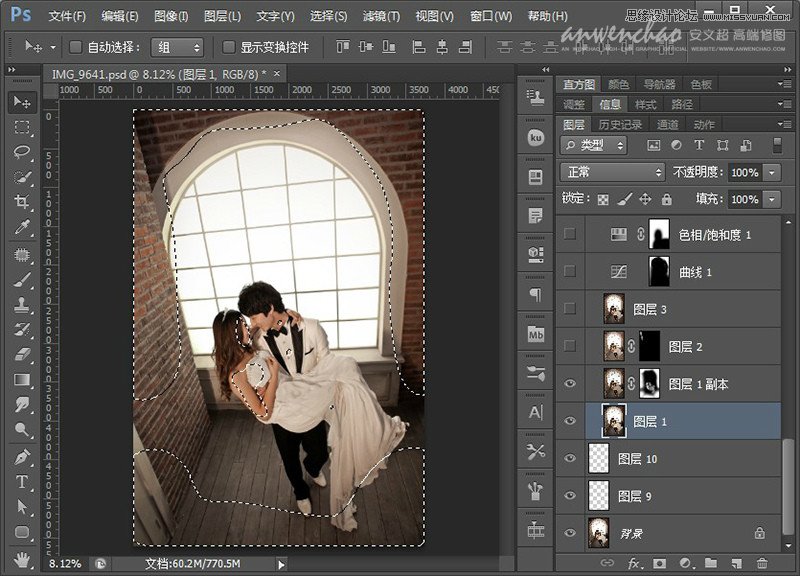Click the lock-all padlock button
The image size is (800, 576).
pyautogui.click(x=667, y=198)
